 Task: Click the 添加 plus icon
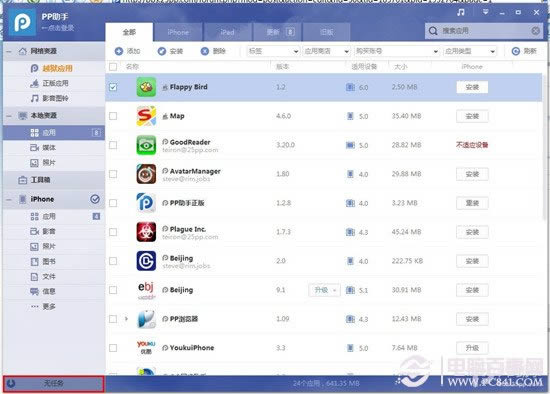(119, 51)
